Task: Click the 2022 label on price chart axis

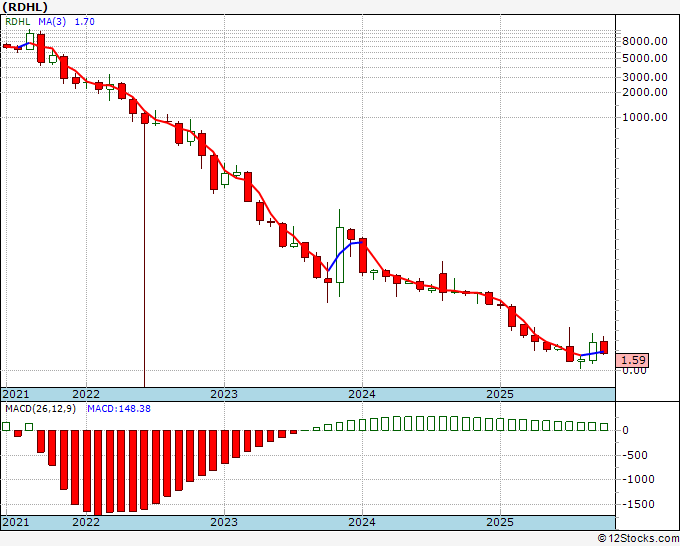Action: 86,394
